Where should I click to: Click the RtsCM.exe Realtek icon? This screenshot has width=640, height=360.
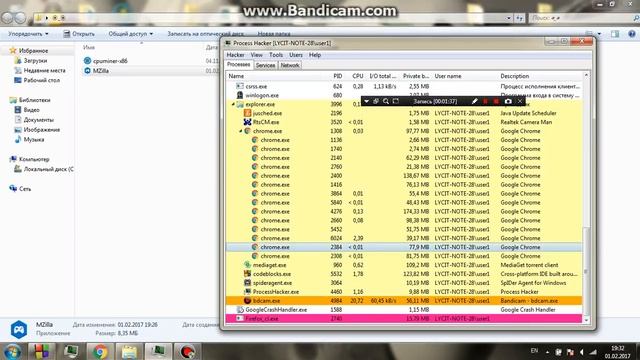[247, 122]
